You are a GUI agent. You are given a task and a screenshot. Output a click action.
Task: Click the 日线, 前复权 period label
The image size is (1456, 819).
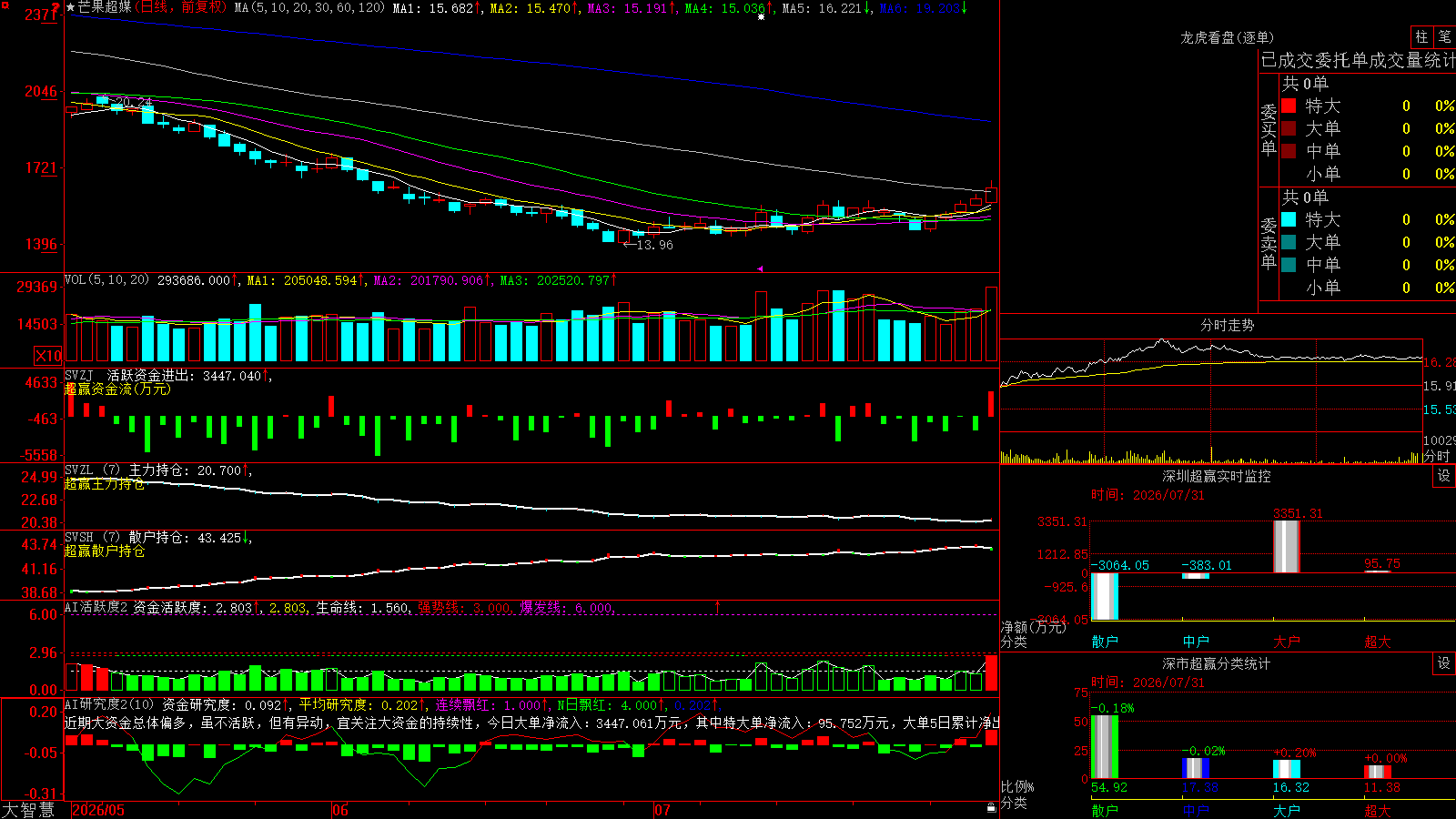[182, 7]
